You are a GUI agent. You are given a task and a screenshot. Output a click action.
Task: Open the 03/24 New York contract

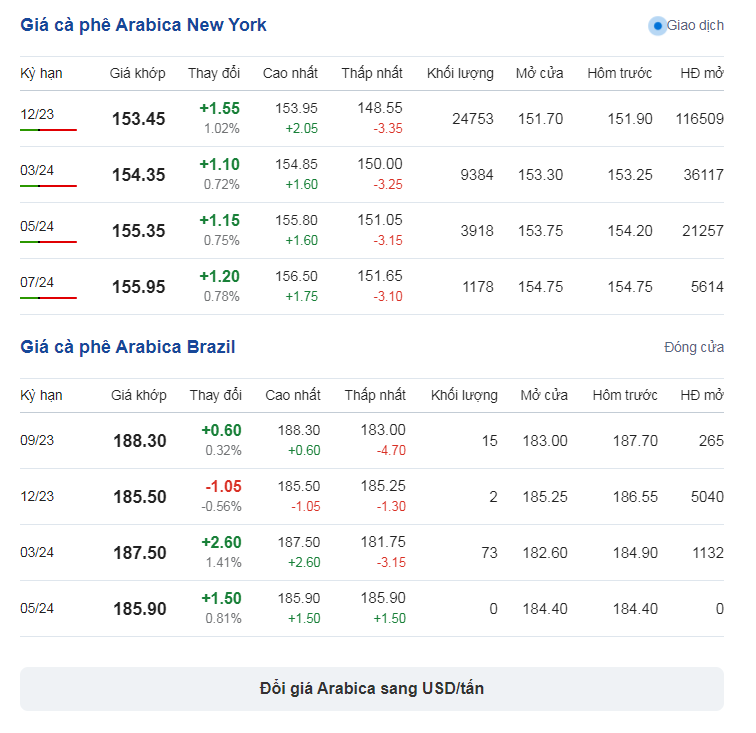(x=37, y=170)
